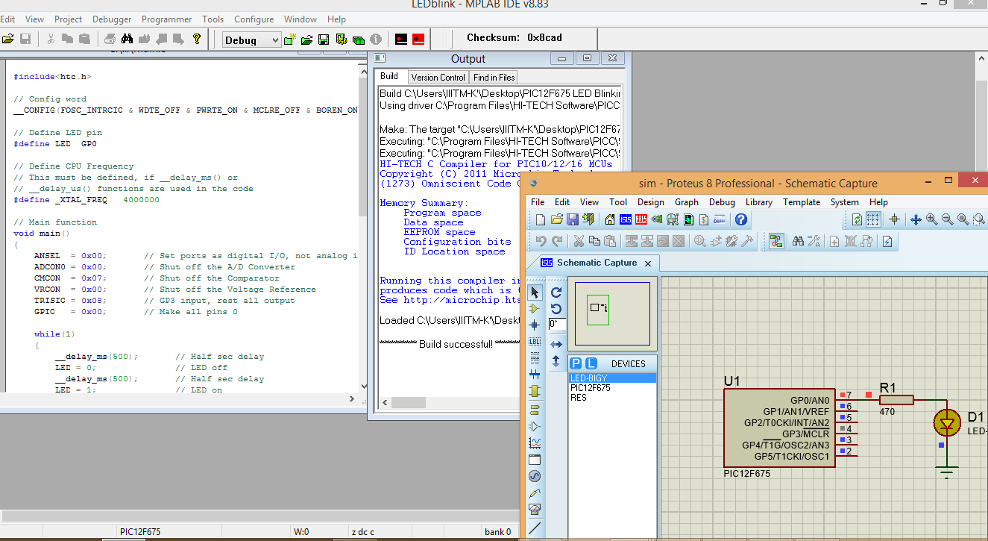Click Proteus undo icon
The width and height of the screenshot is (988, 541).
(x=541, y=241)
